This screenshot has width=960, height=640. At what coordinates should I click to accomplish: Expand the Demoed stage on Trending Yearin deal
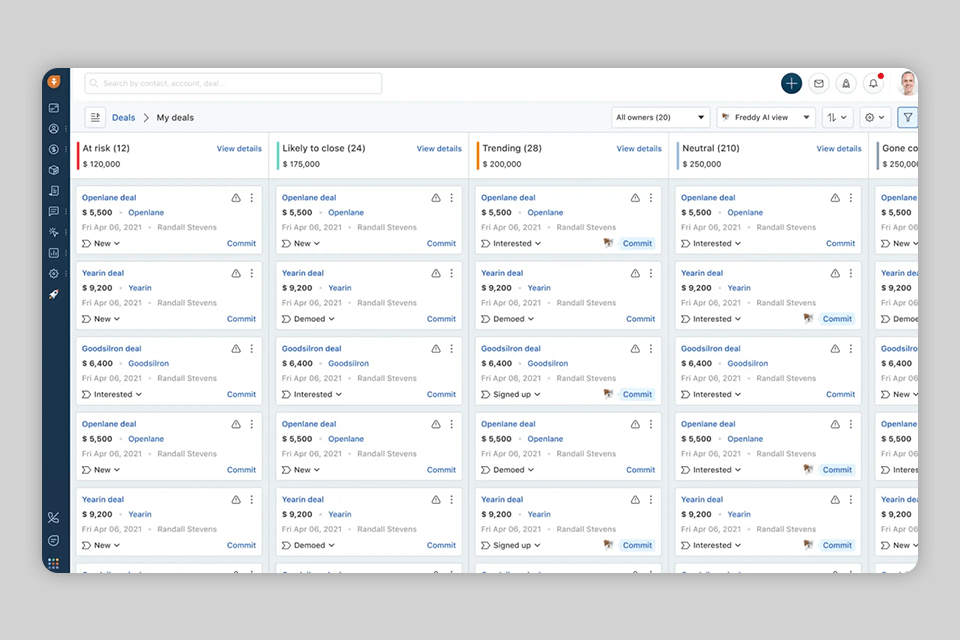click(508, 318)
